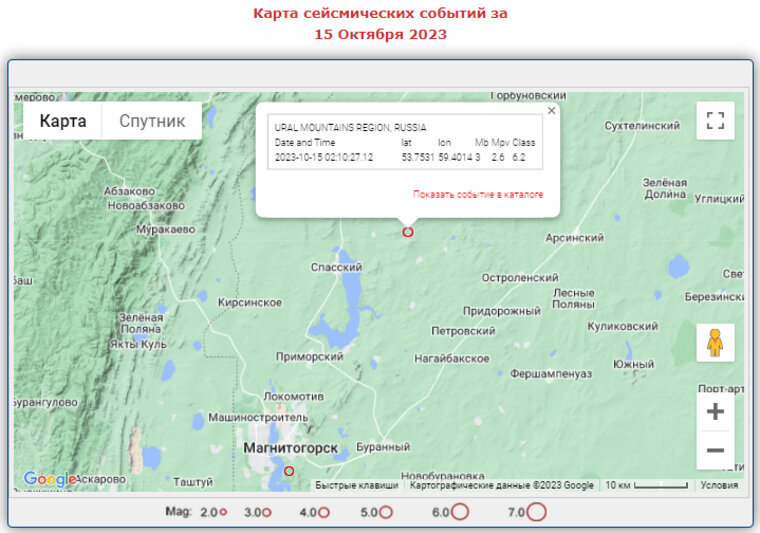Image resolution: width=760 pixels, height=533 pixels.
Task: Click the Южный place label
Action: tap(633, 364)
